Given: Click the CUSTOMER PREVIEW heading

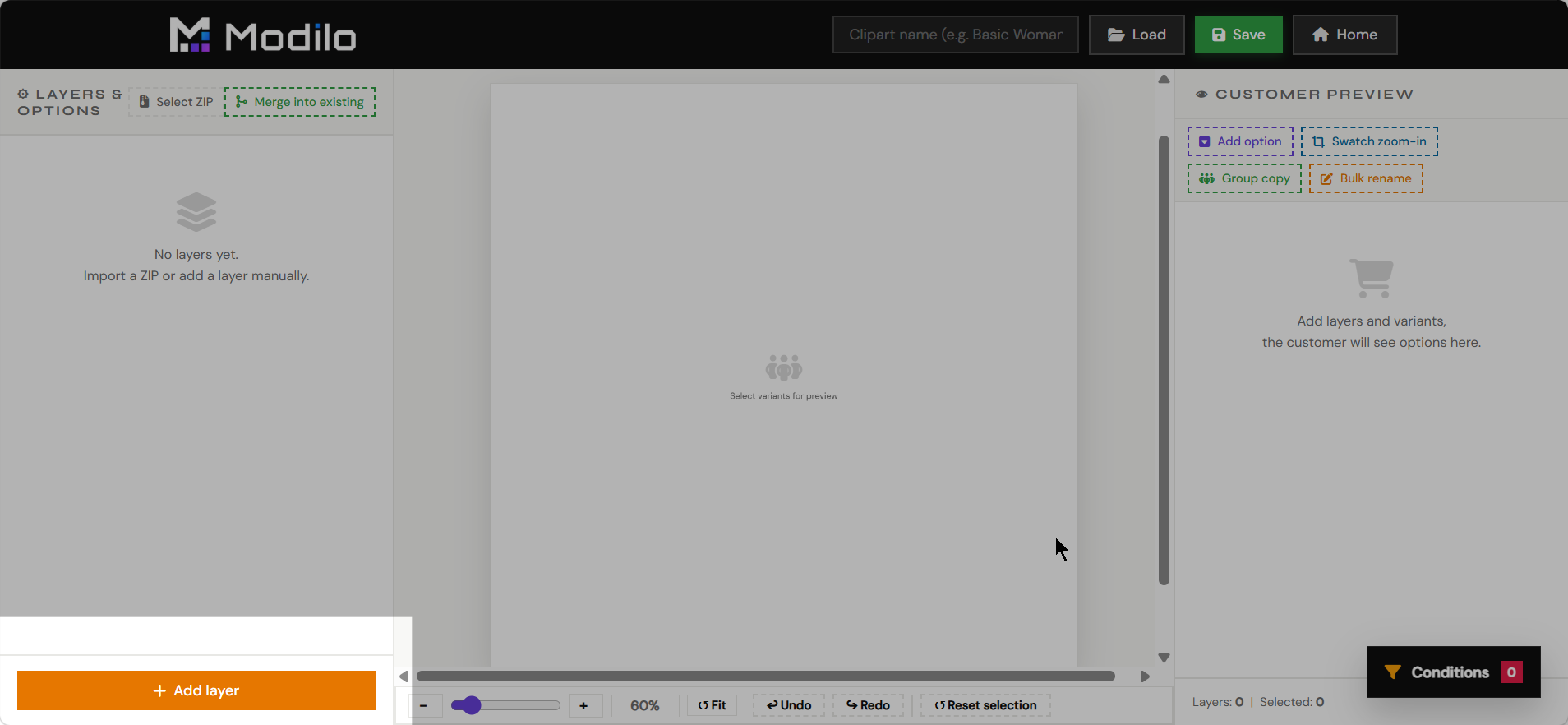Looking at the screenshot, I should point(1314,95).
